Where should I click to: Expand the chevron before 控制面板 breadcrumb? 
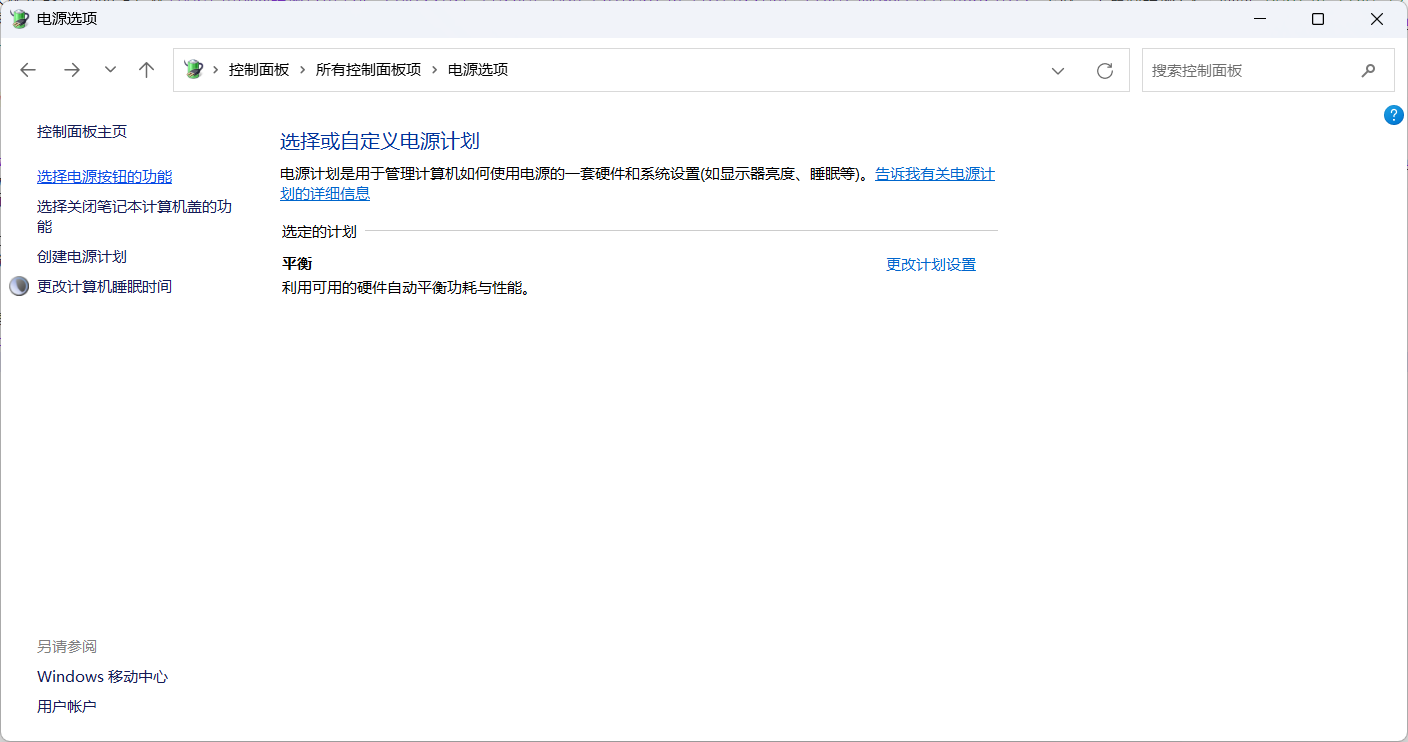tap(216, 70)
